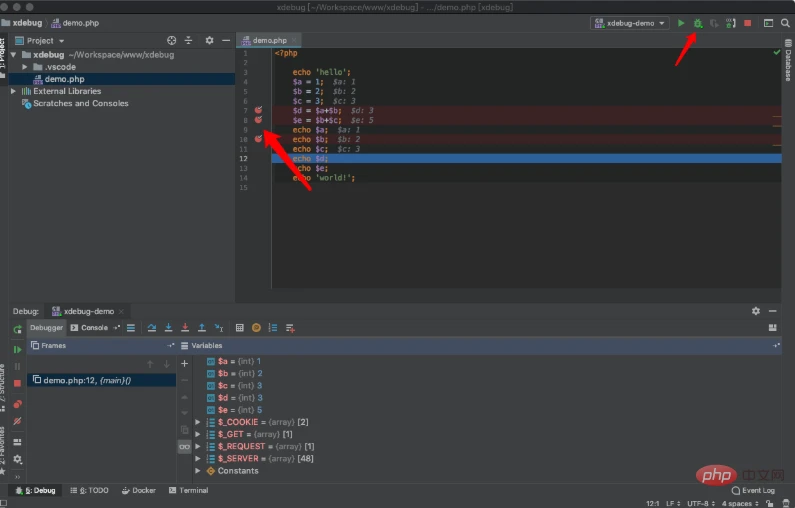Switch to the Debugger tab
The height and width of the screenshot is (508, 795).
coord(46,328)
